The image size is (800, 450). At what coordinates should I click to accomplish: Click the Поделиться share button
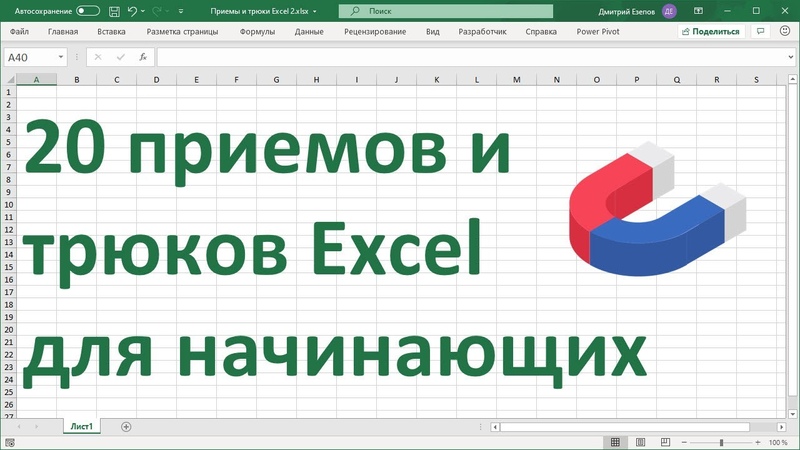click(711, 32)
